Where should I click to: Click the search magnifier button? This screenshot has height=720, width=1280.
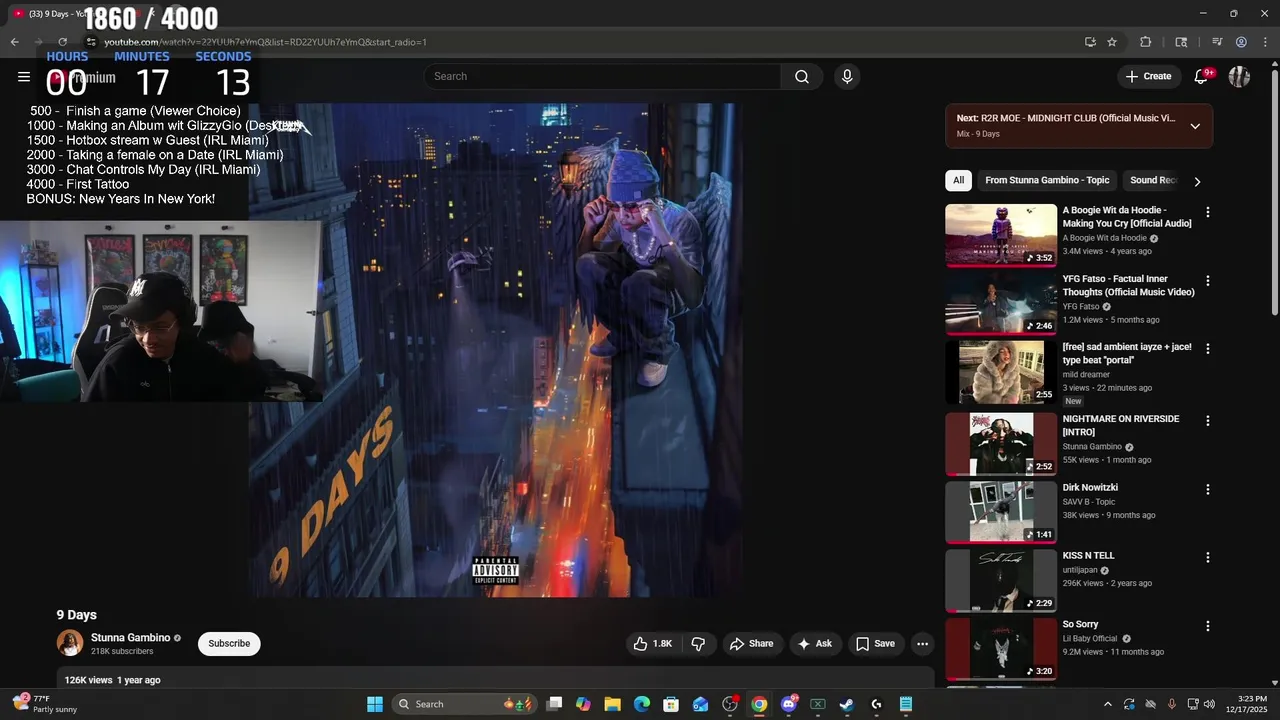tap(802, 77)
